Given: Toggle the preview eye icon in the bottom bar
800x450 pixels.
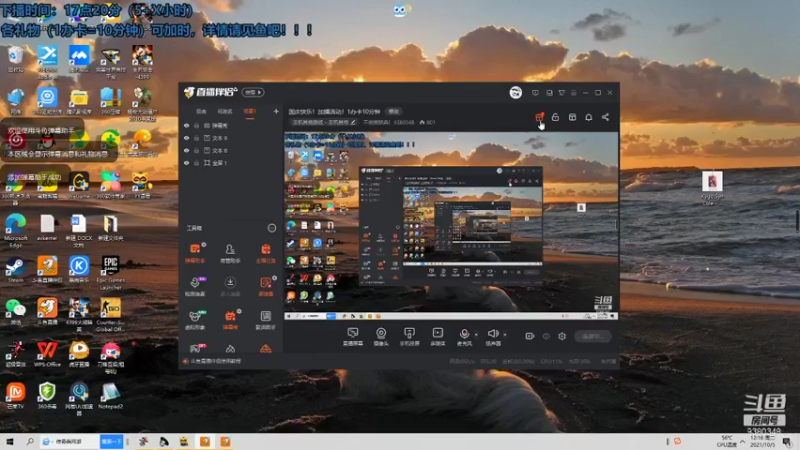Looking at the screenshot, I should [546, 336].
